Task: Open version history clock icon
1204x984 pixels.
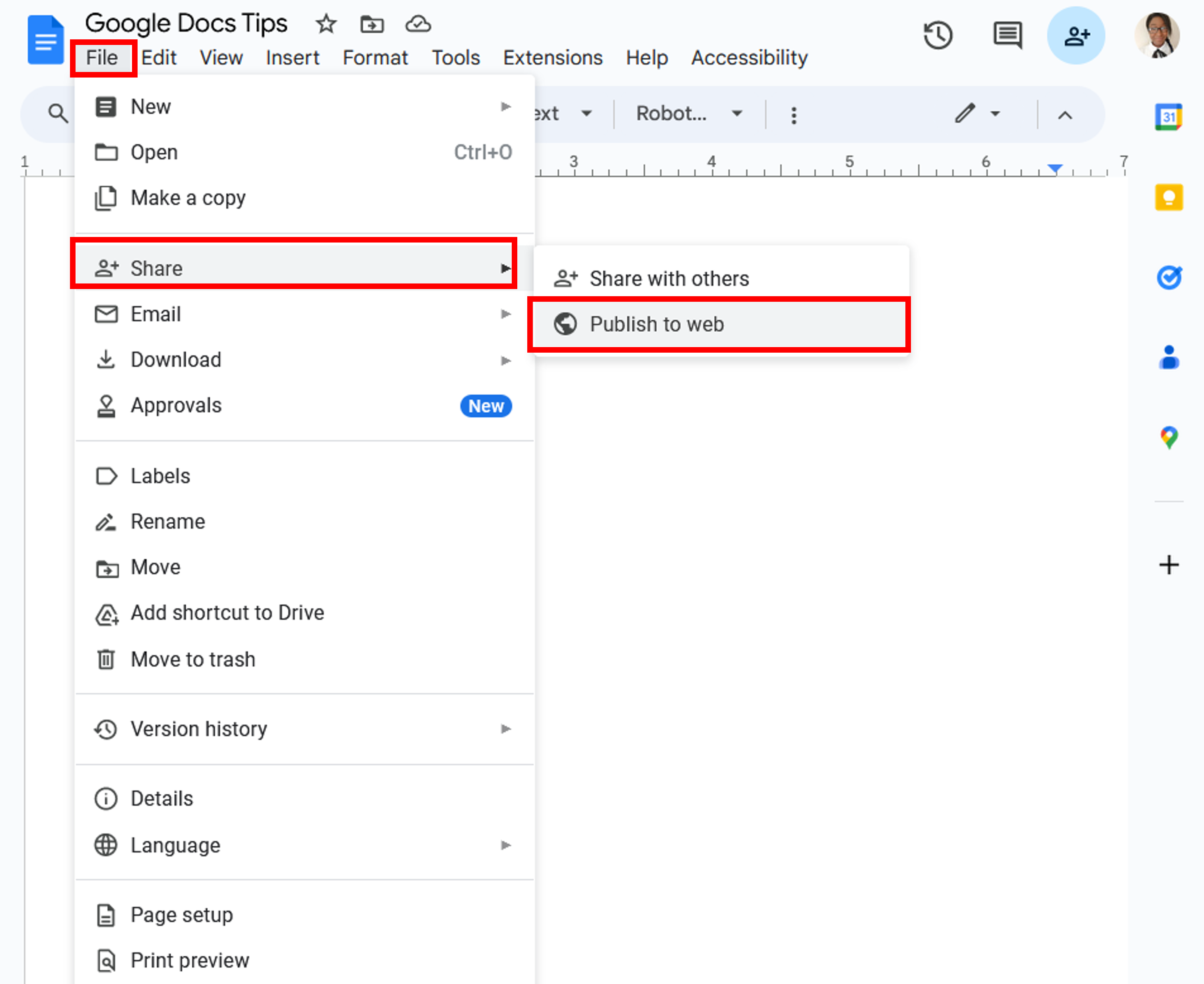Action: point(938,35)
